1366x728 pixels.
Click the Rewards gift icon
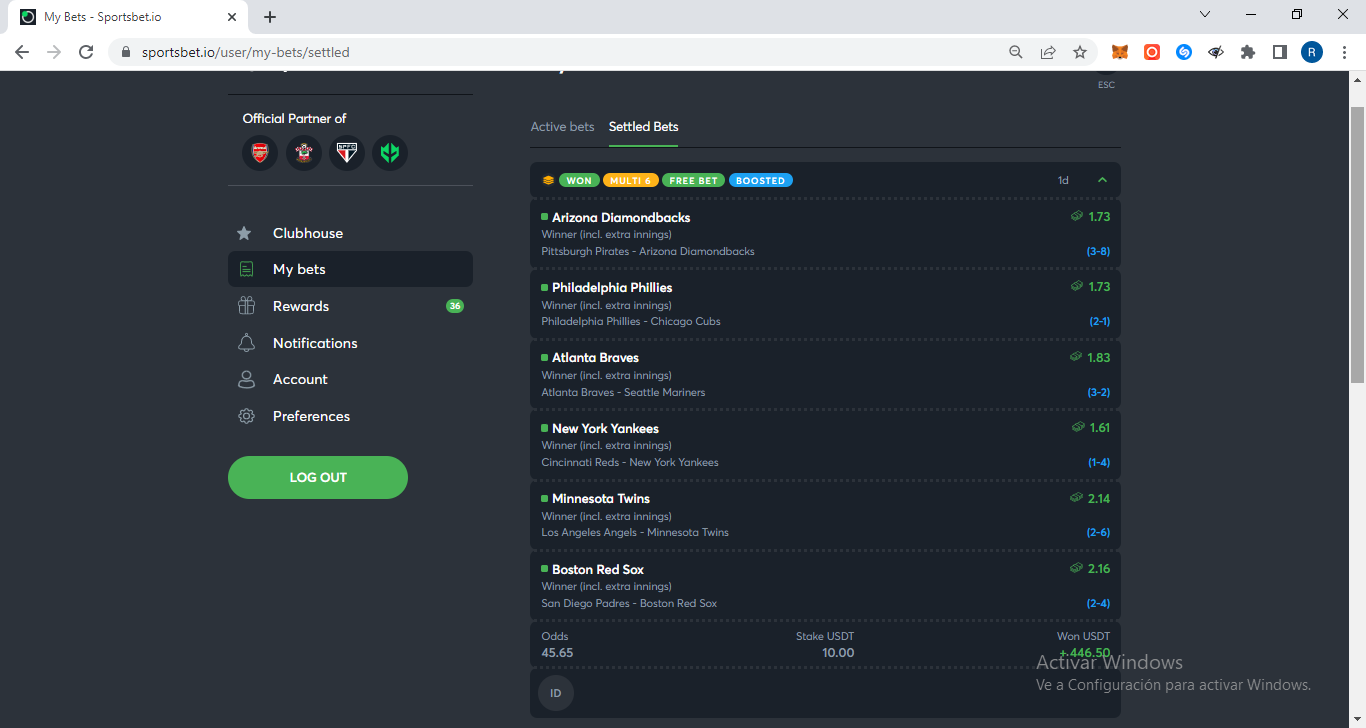tap(246, 306)
